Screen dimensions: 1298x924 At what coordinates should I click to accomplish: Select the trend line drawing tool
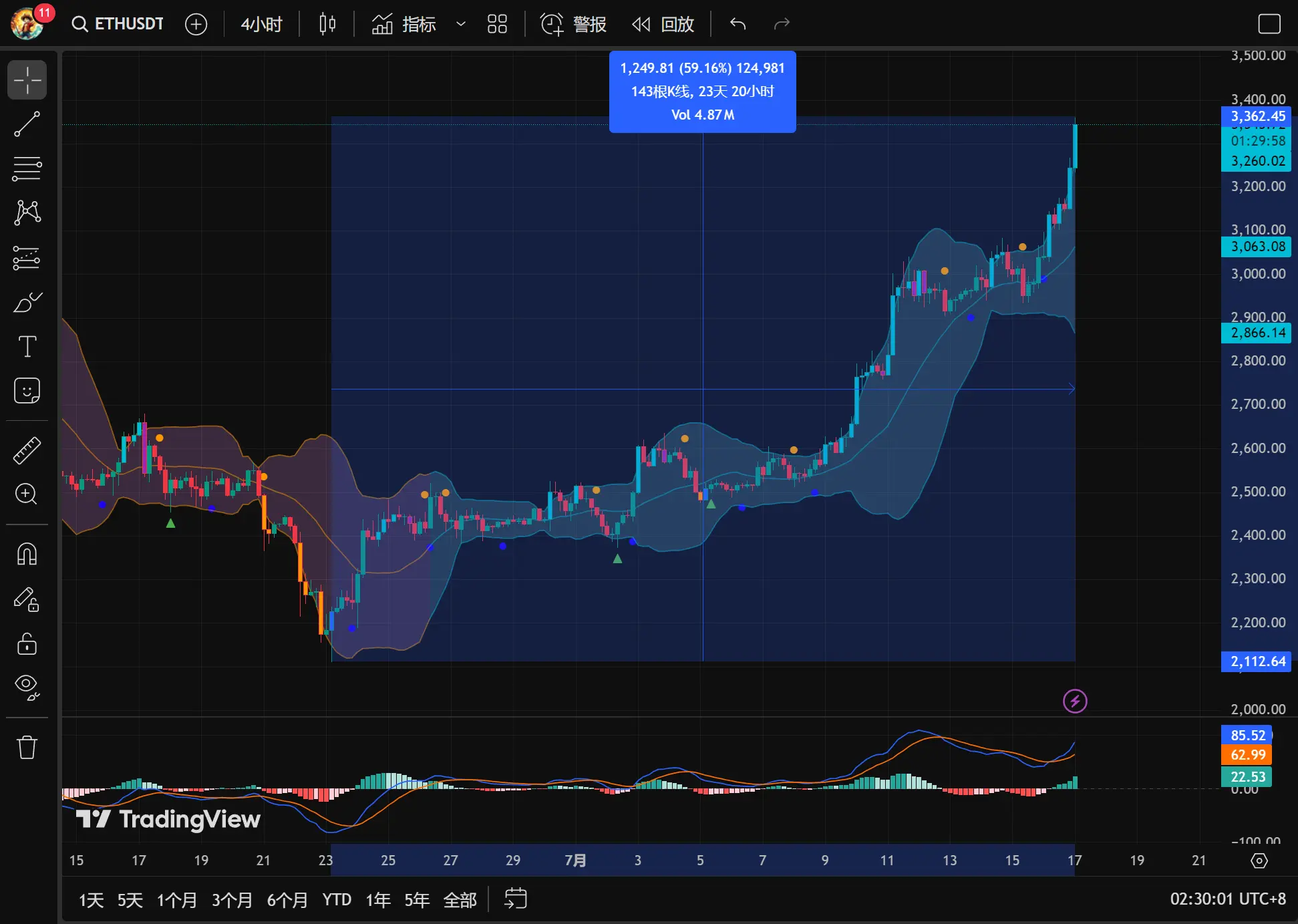[x=27, y=124]
